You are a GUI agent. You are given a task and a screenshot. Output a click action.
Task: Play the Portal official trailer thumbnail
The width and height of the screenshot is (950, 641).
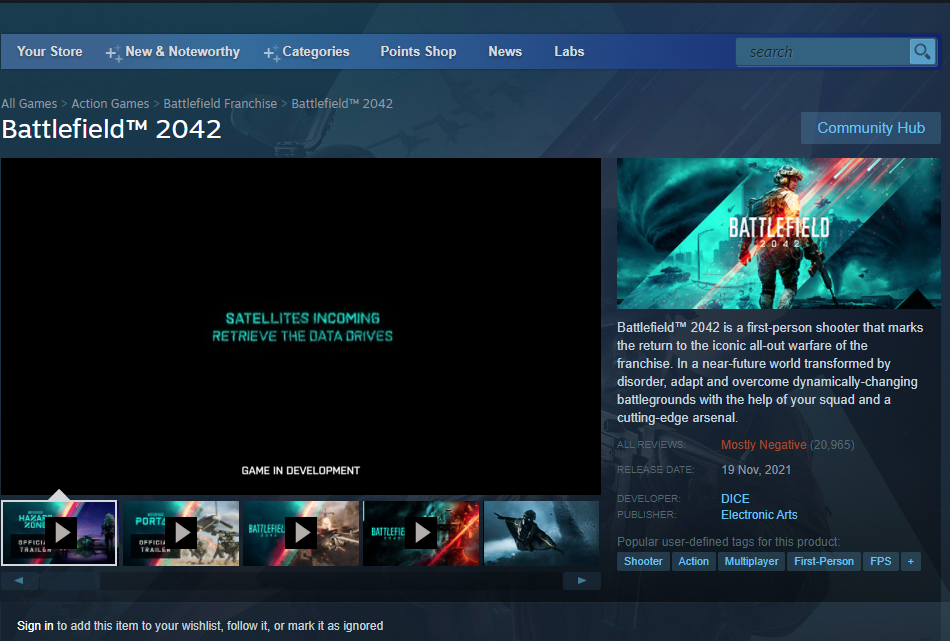coord(181,533)
